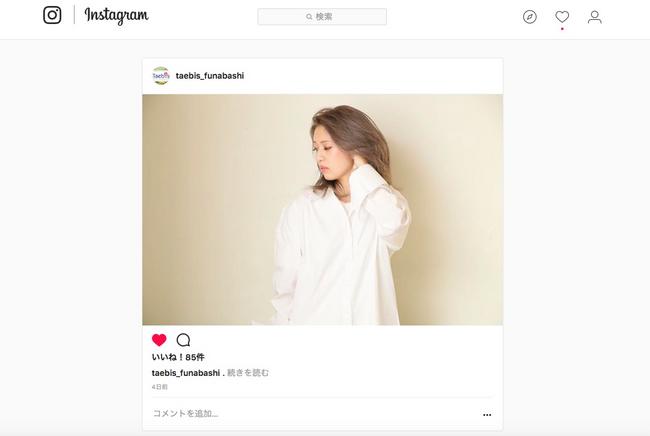Click the magnifier icon in search
Image resolution: width=650 pixels, height=436 pixels.
[x=309, y=17]
